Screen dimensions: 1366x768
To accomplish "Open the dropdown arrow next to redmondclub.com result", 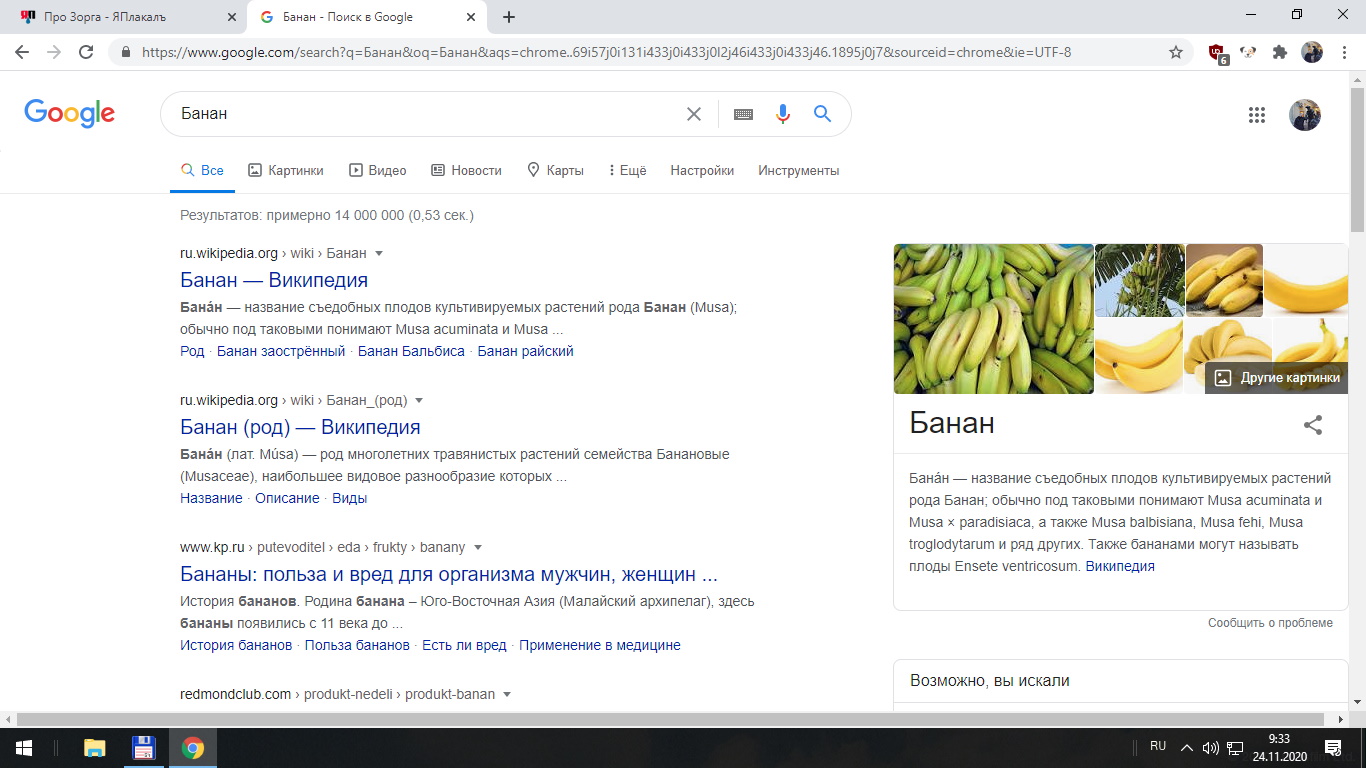I will tap(507, 695).
